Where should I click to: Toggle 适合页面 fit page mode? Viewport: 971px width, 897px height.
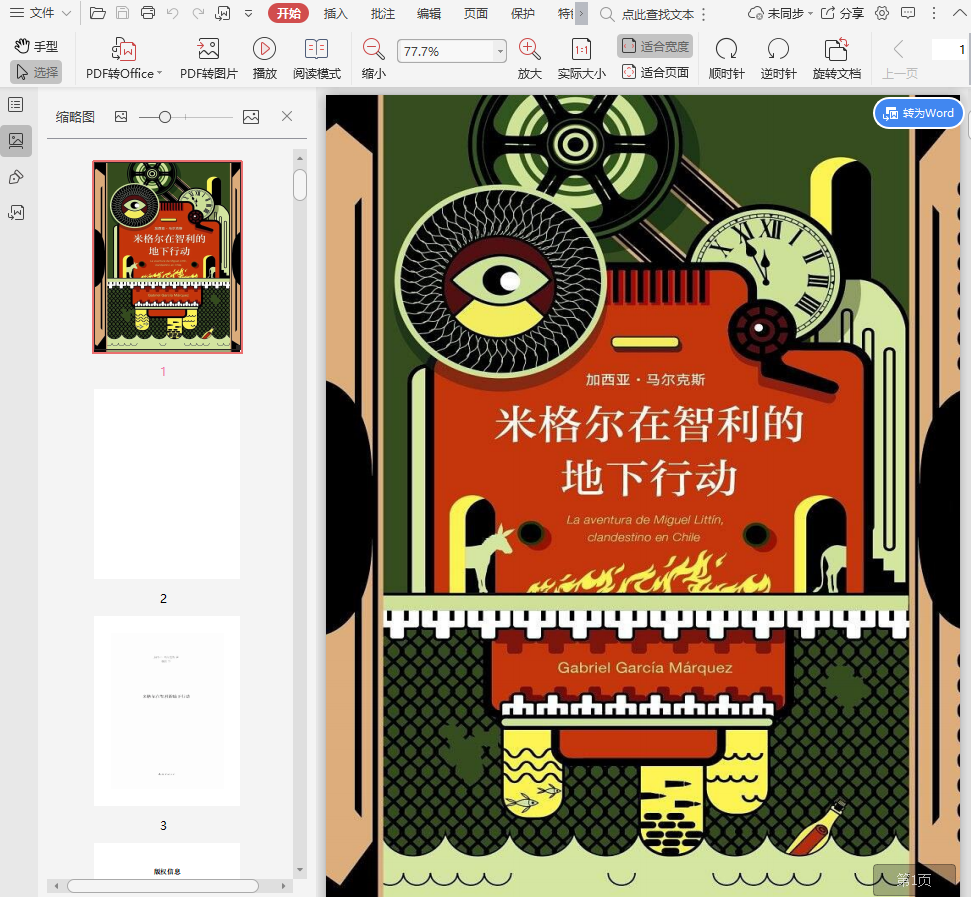point(655,72)
